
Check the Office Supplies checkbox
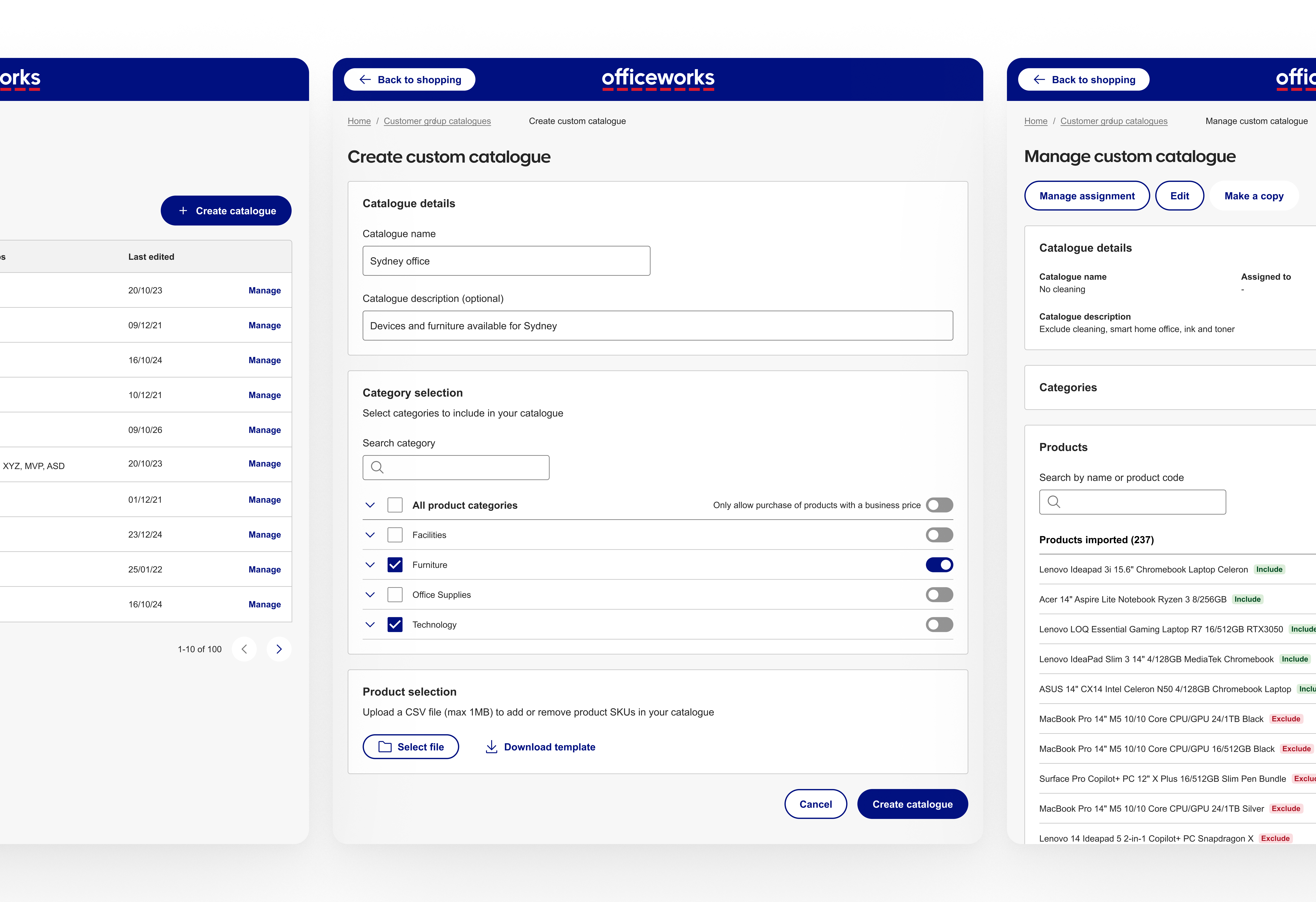tap(395, 594)
